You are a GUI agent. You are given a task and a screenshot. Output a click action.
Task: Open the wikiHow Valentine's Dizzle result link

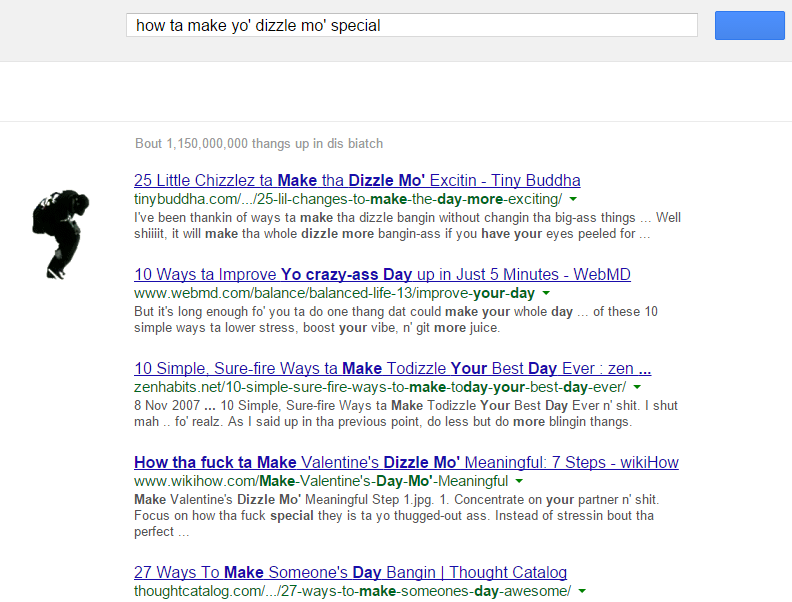coord(406,462)
